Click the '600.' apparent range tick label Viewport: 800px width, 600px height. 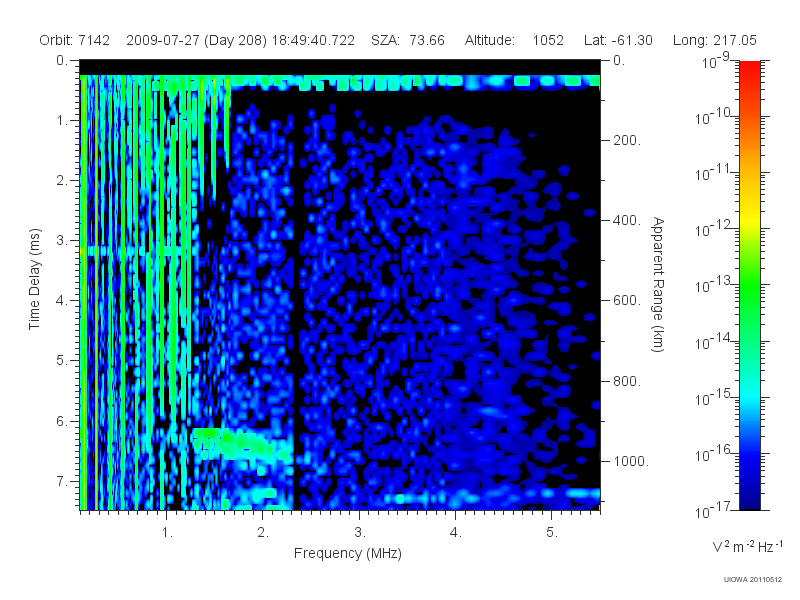pos(627,301)
